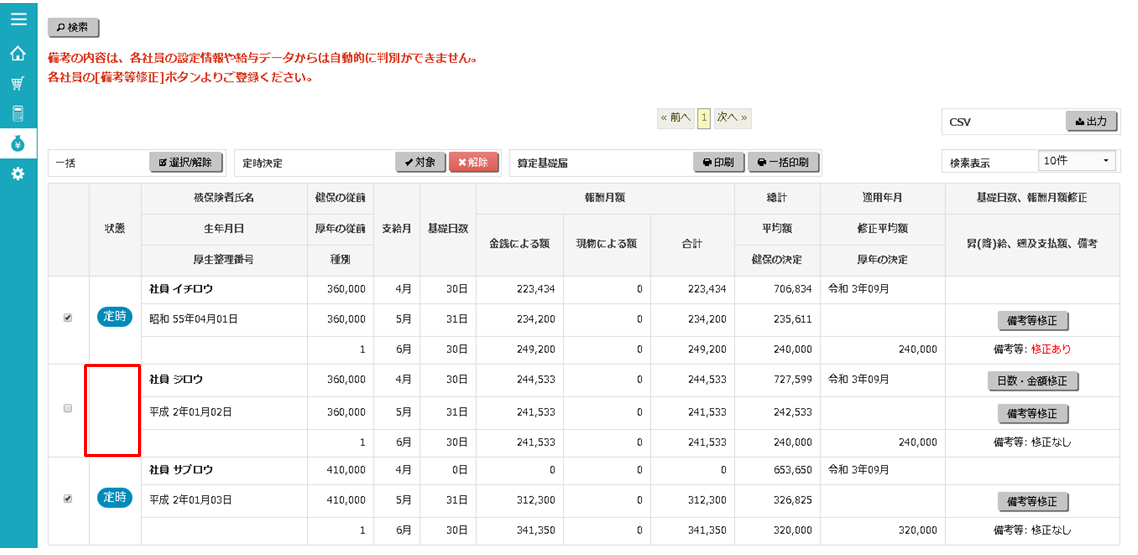Open the shopping cart section in the sidebar

(18, 83)
